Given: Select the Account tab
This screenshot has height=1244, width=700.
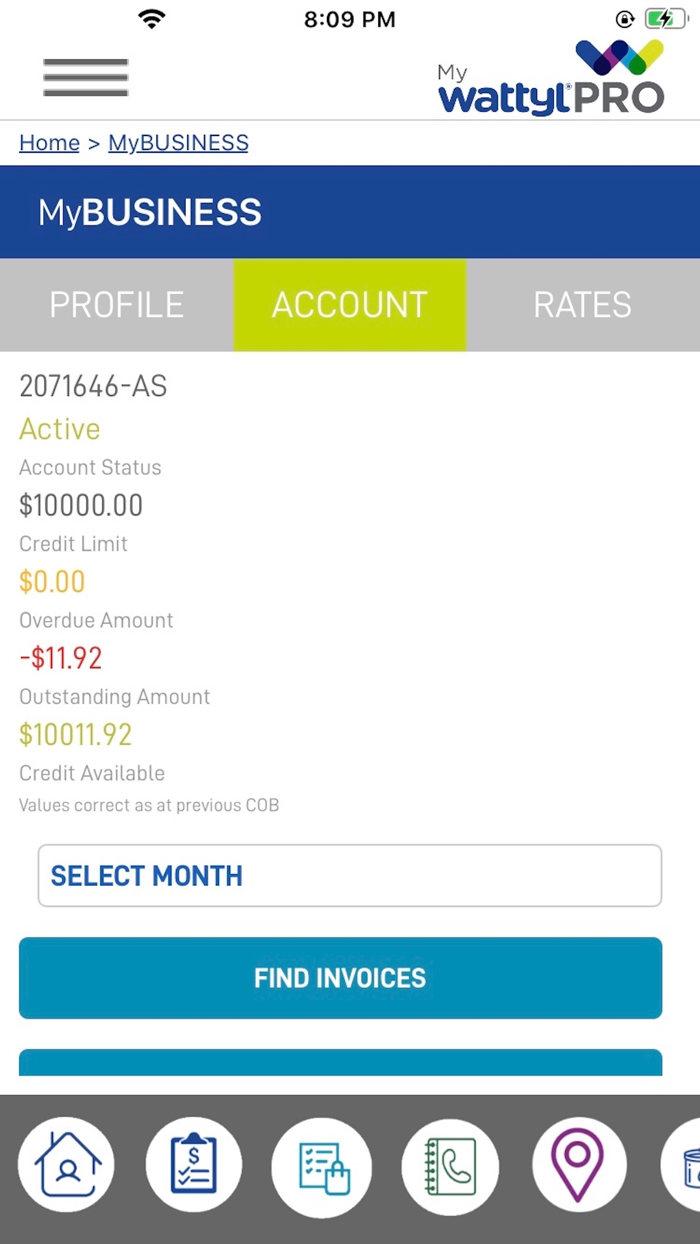Looking at the screenshot, I should (350, 305).
